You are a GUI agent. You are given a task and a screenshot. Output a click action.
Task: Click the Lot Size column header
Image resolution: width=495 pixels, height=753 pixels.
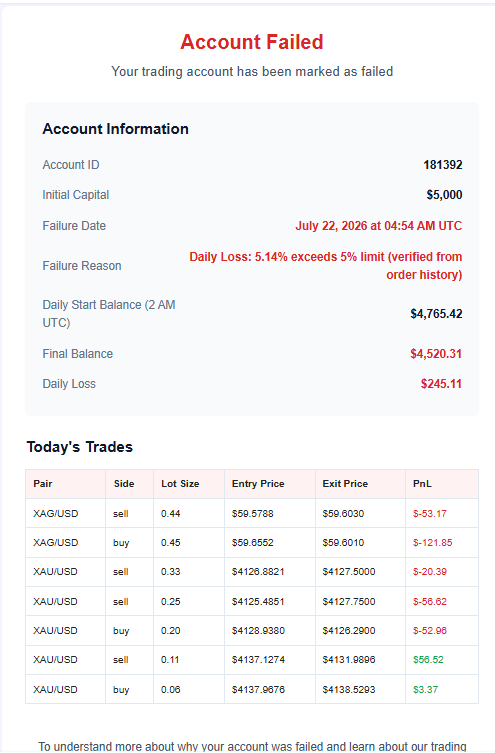(x=180, y=484)
